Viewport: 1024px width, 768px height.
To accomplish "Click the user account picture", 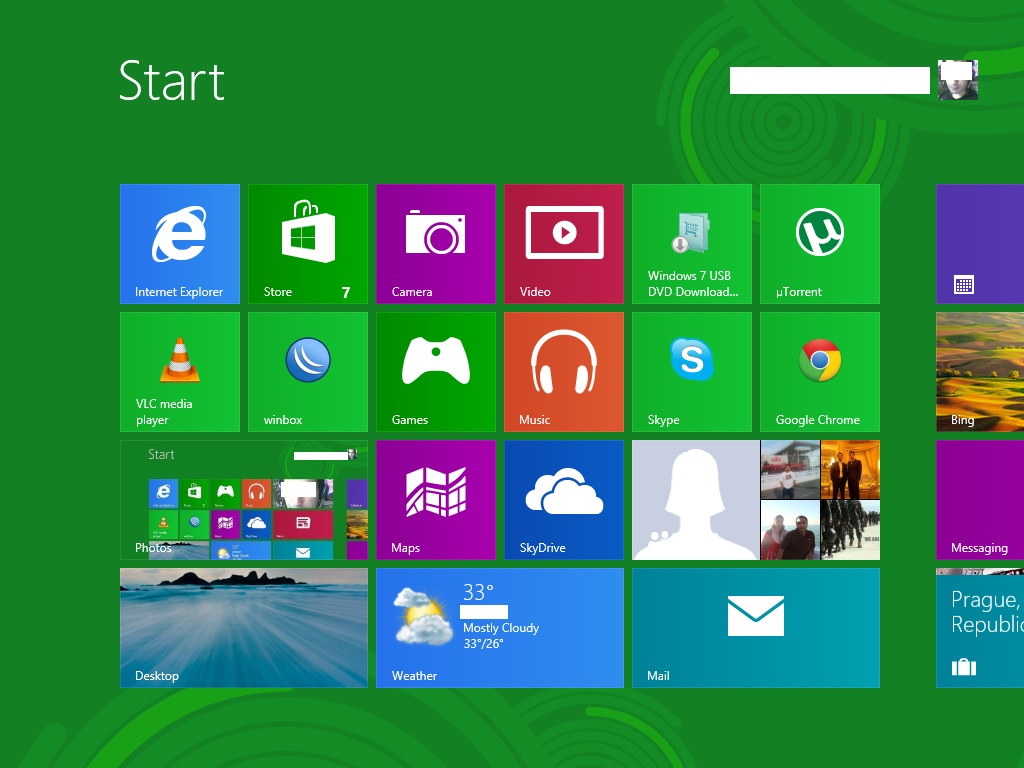I will 957,80.
